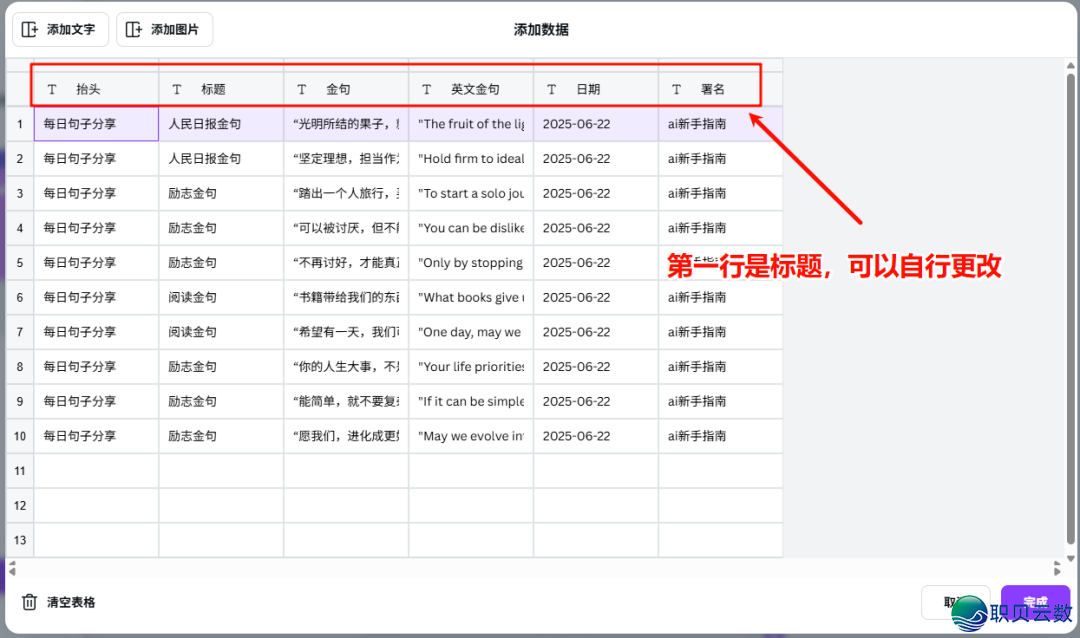Click the 添加图片 button
Screen dimensions: 1080x638
tap(164, 30)
